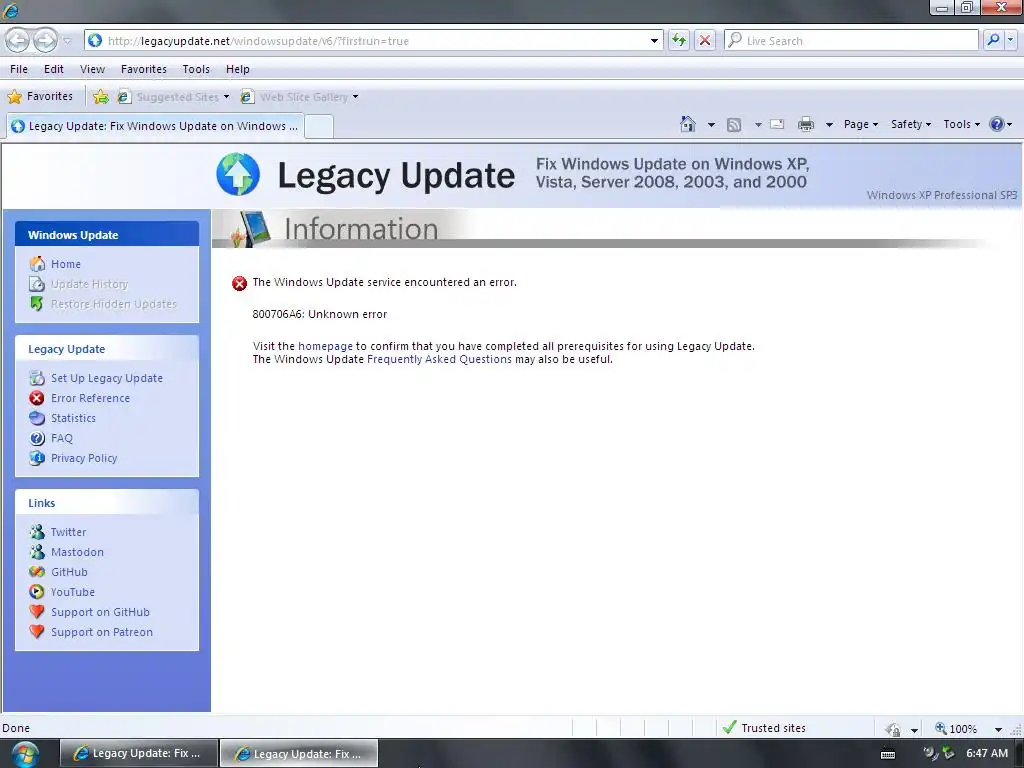The width and height of the screenshot is (1024, 768).
Task: Click the FAQ question mark icon
Action: tap(37, 438)
